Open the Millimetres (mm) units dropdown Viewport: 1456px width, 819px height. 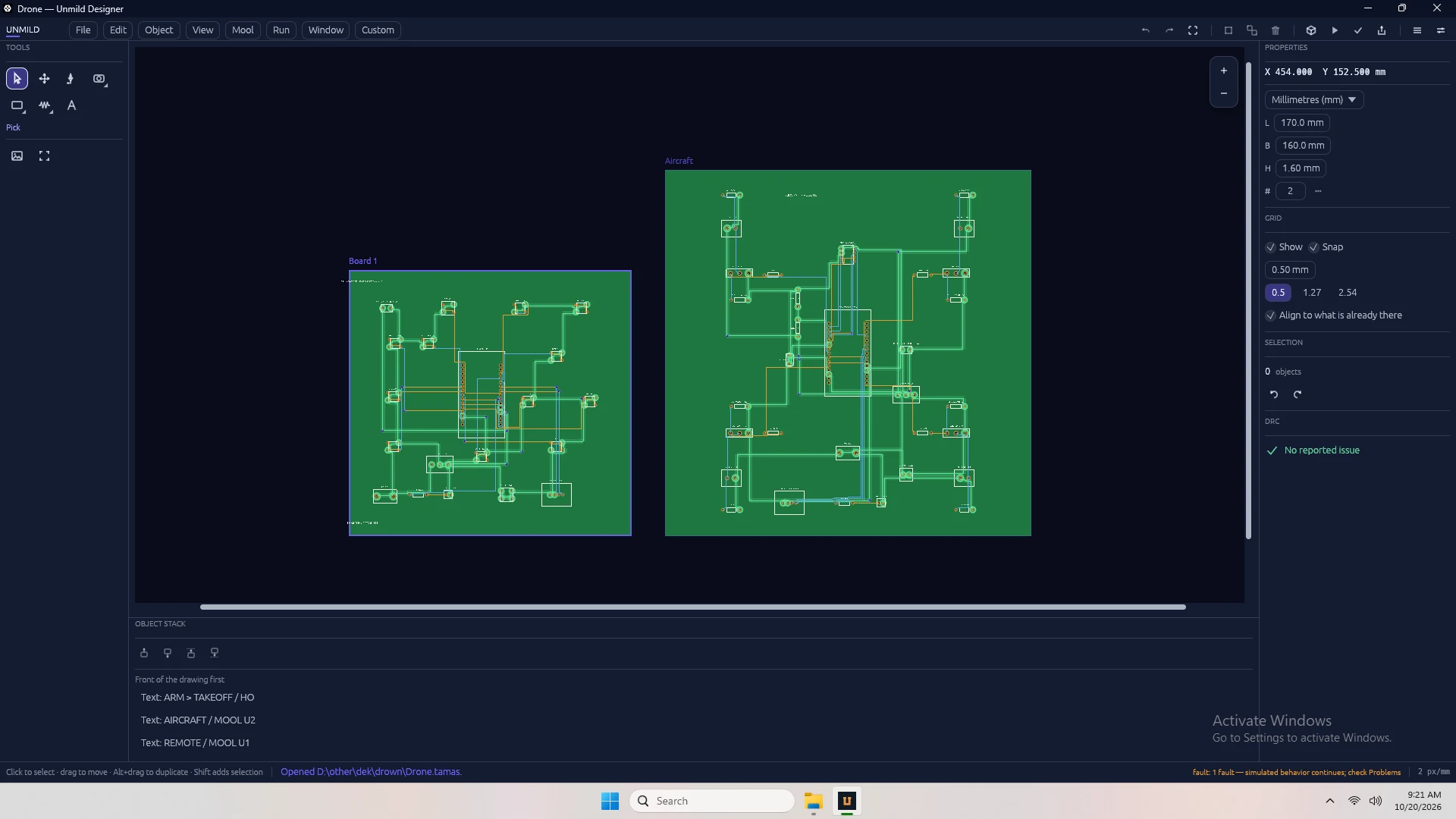click(x=1313, y=100)
